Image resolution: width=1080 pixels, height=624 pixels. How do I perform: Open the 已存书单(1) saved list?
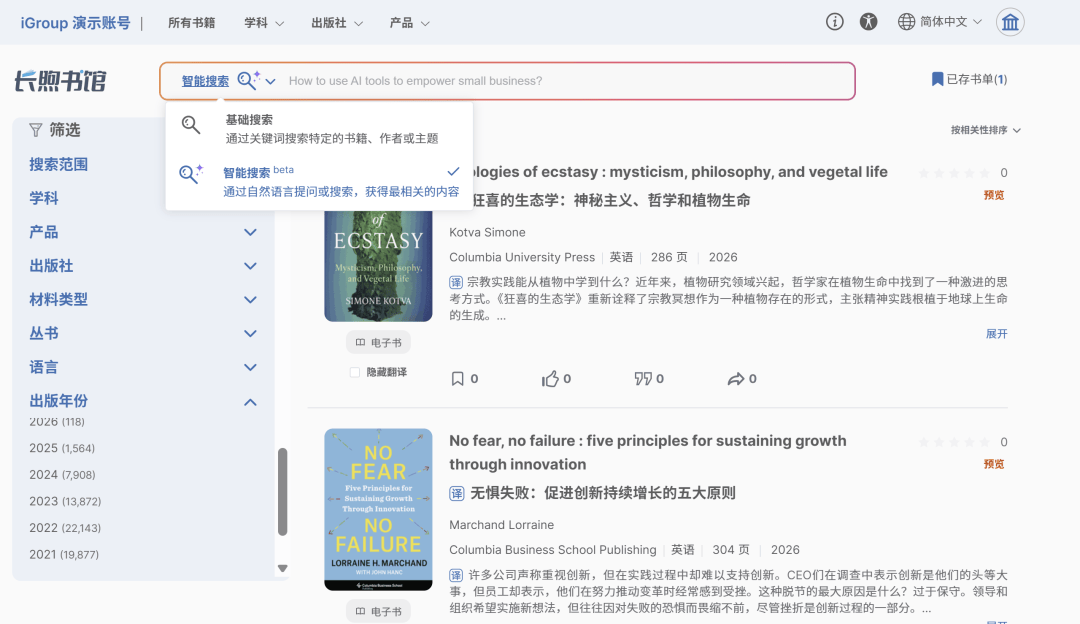click(x=969, y=79)
